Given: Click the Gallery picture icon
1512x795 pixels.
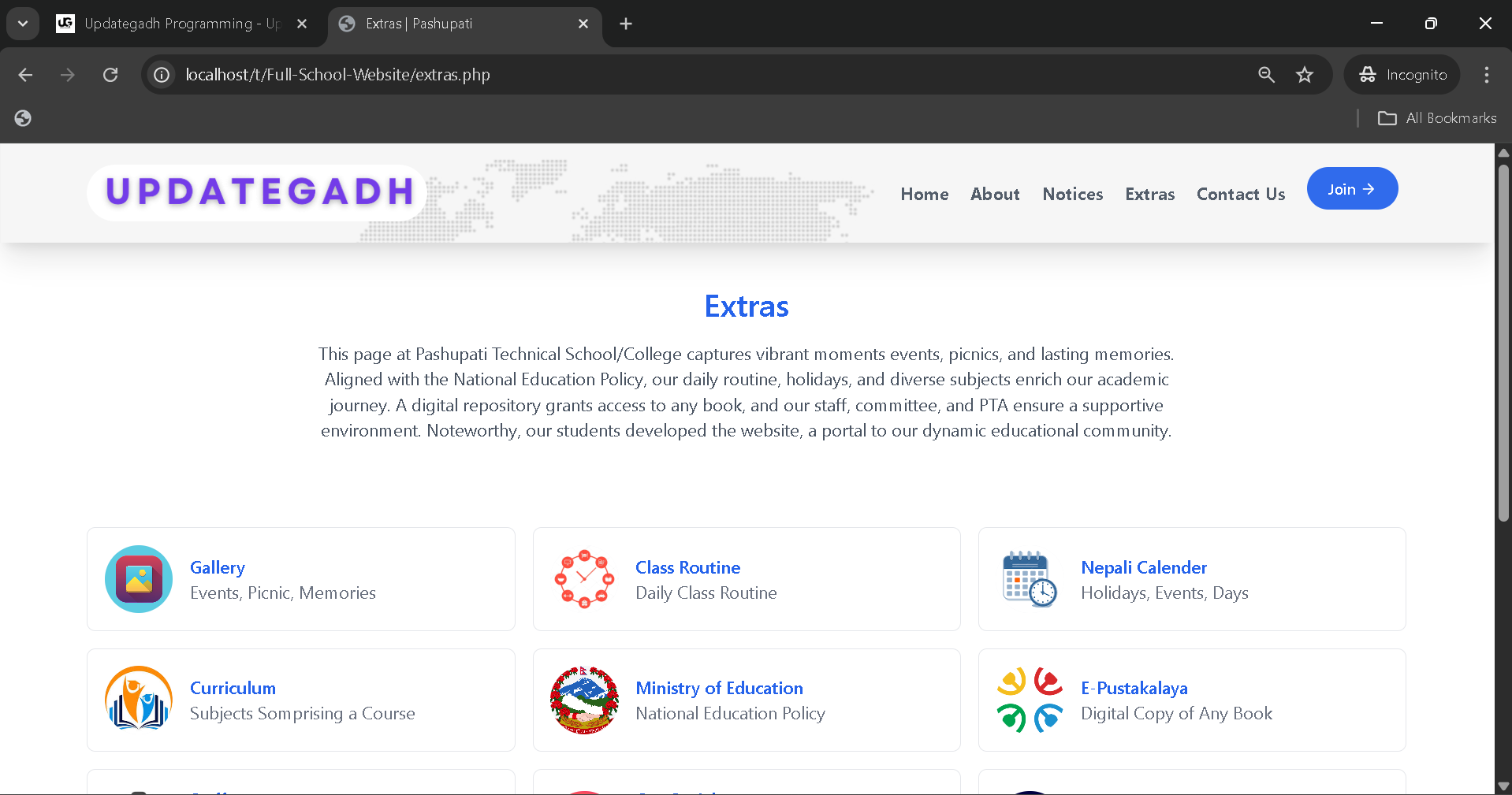Looking at the screenshot, I should pyautogui.click(x=139, y=579).
